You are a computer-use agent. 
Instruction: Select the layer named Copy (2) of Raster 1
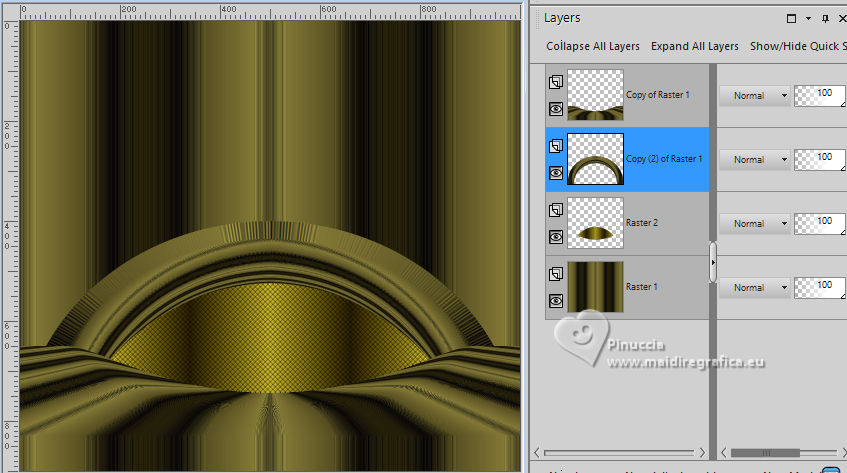pos(664,159)
